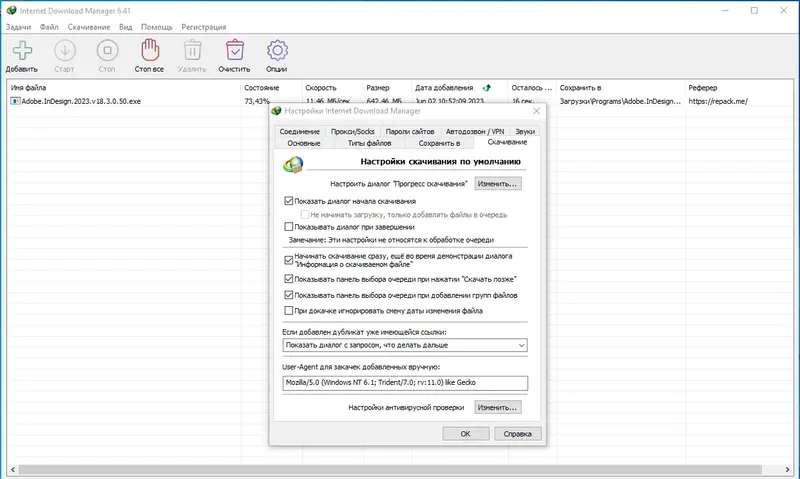Switch to the Соединение tab
Viewport: 800px width, 479px height.
point(299,132)
